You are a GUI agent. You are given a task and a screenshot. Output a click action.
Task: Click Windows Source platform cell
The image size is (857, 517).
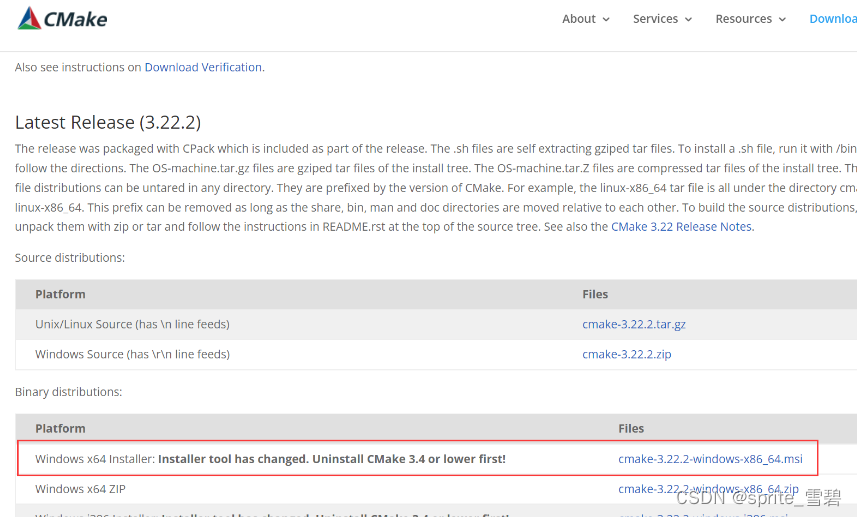(132, 354)
